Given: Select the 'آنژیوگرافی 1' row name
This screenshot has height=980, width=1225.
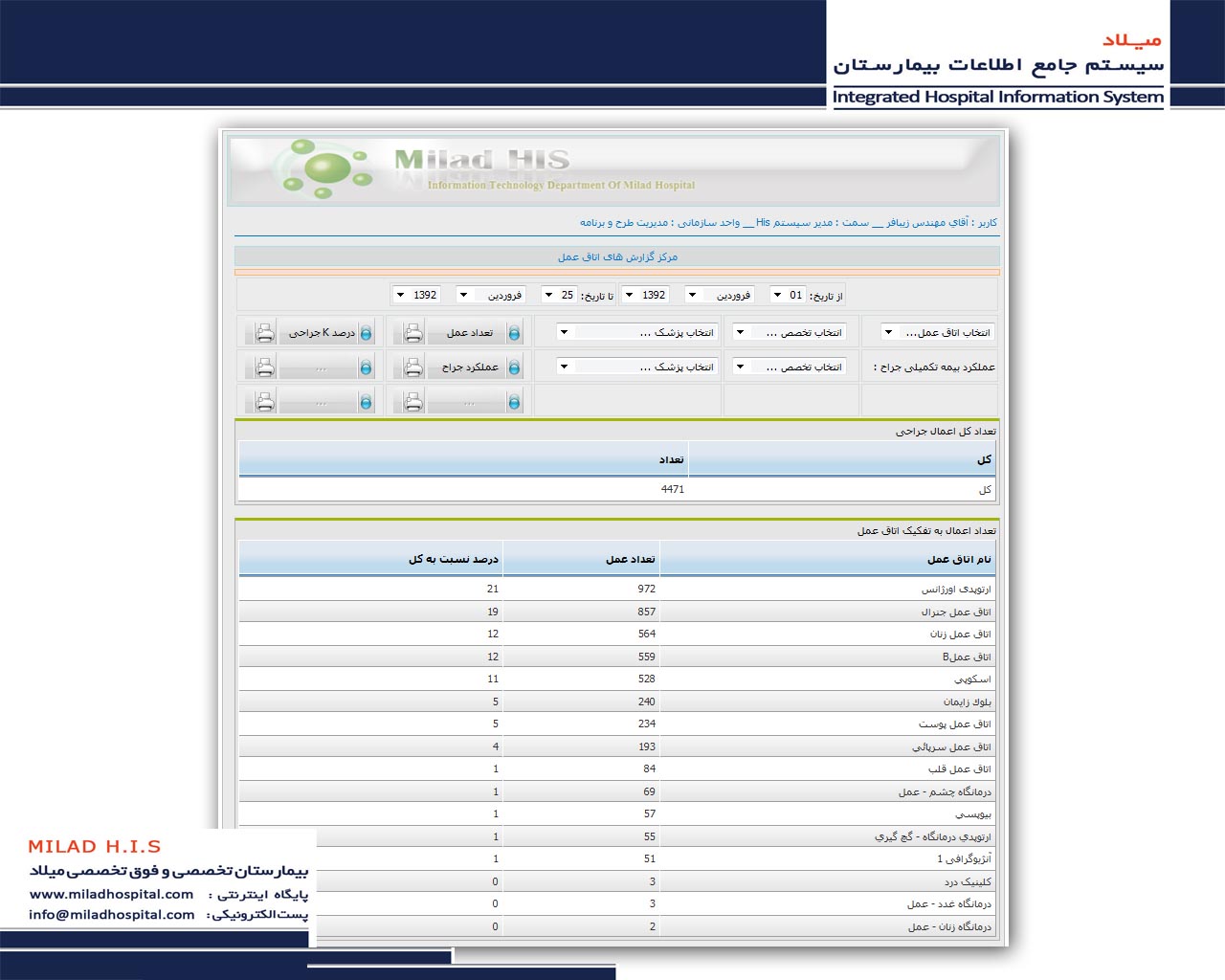Looking at the screenshot, I should (x=965, y=858).
